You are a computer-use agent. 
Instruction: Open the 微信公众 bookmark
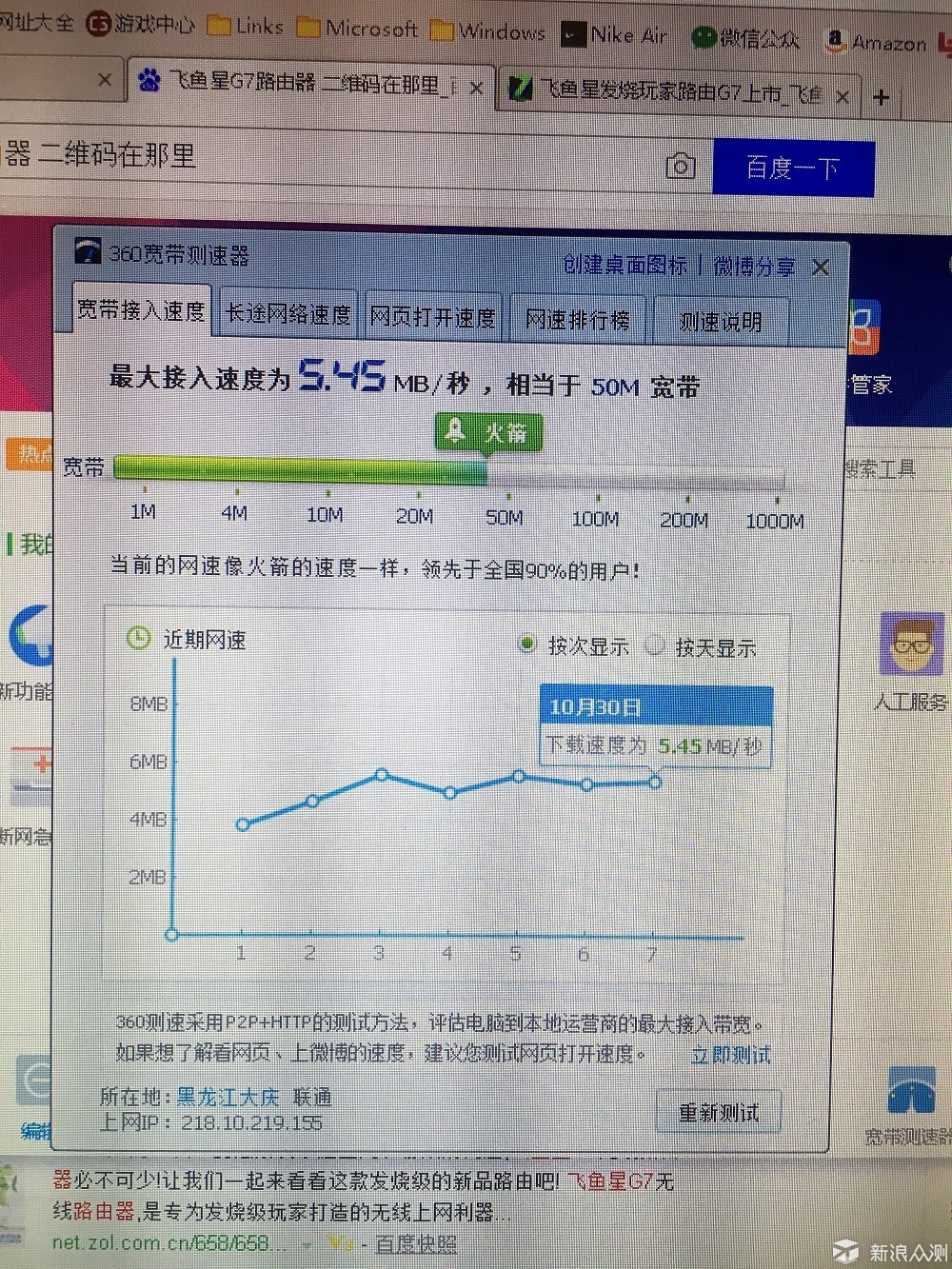[745, 38]
